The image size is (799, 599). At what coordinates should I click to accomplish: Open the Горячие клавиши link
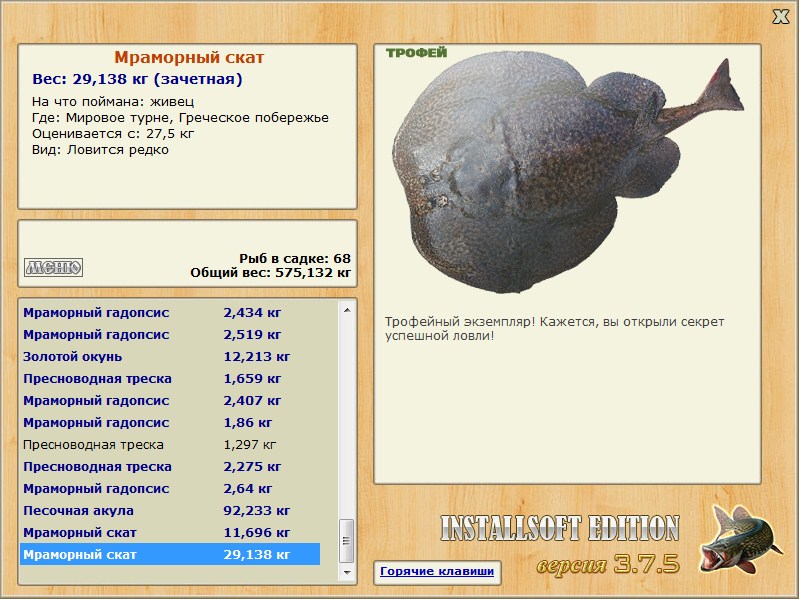pos(437,571)
